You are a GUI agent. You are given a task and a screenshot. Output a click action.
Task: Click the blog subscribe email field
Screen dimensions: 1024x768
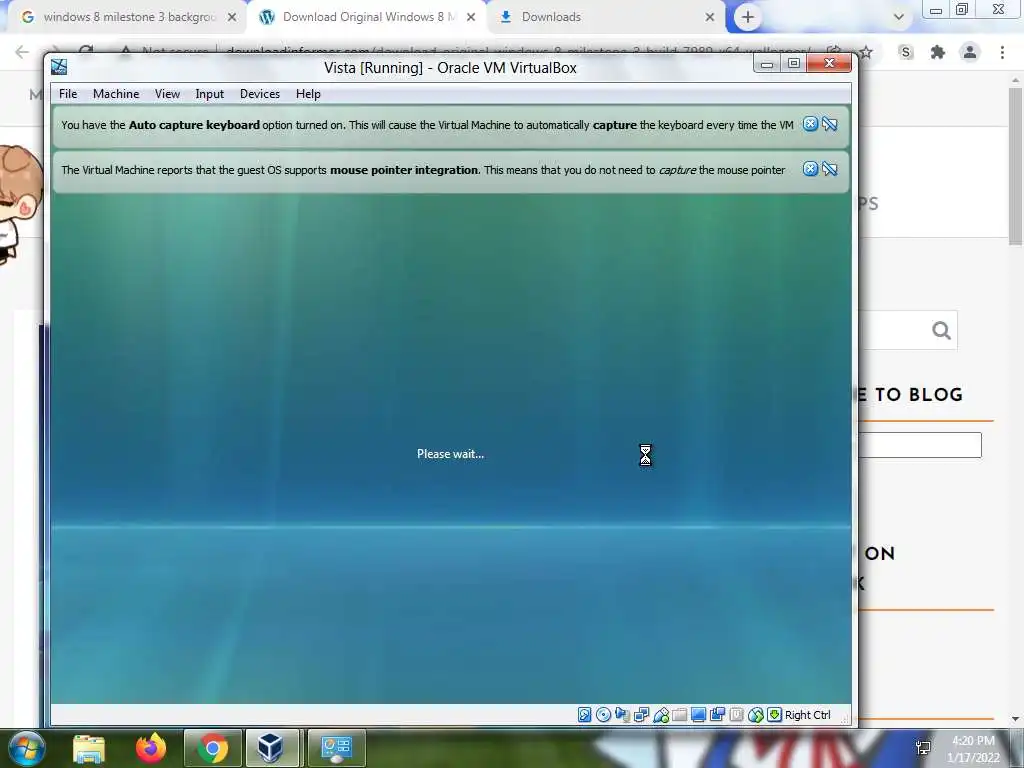(920, 445)
